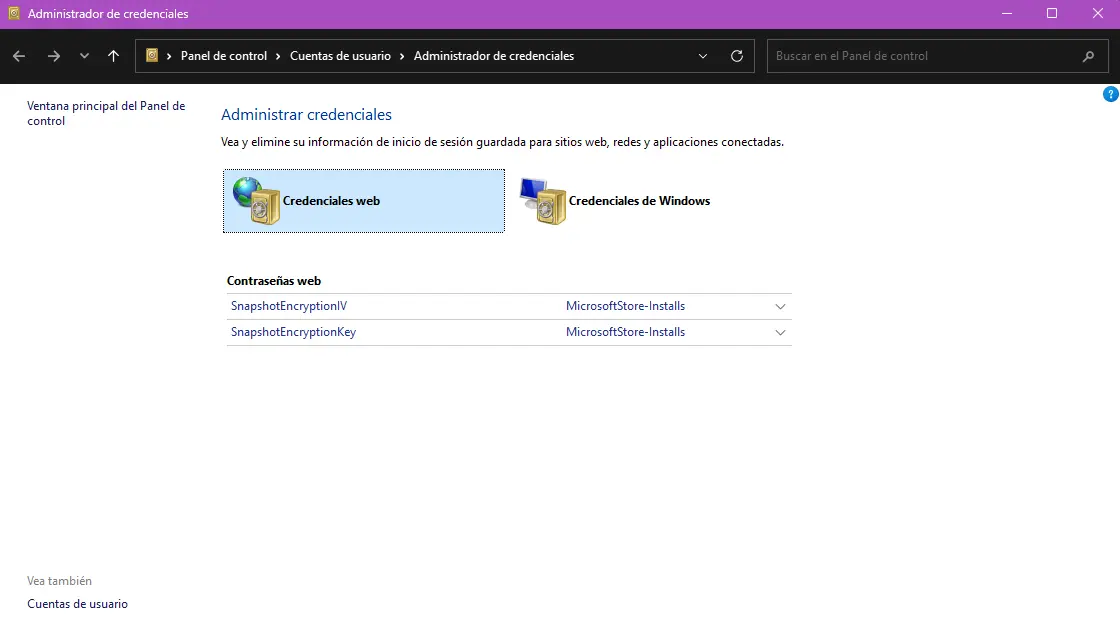This screenshot has height=628, width=1120.
Task: Select 'Cuentas de usuario' in the breadcrumb
Action: pos(340,56)
